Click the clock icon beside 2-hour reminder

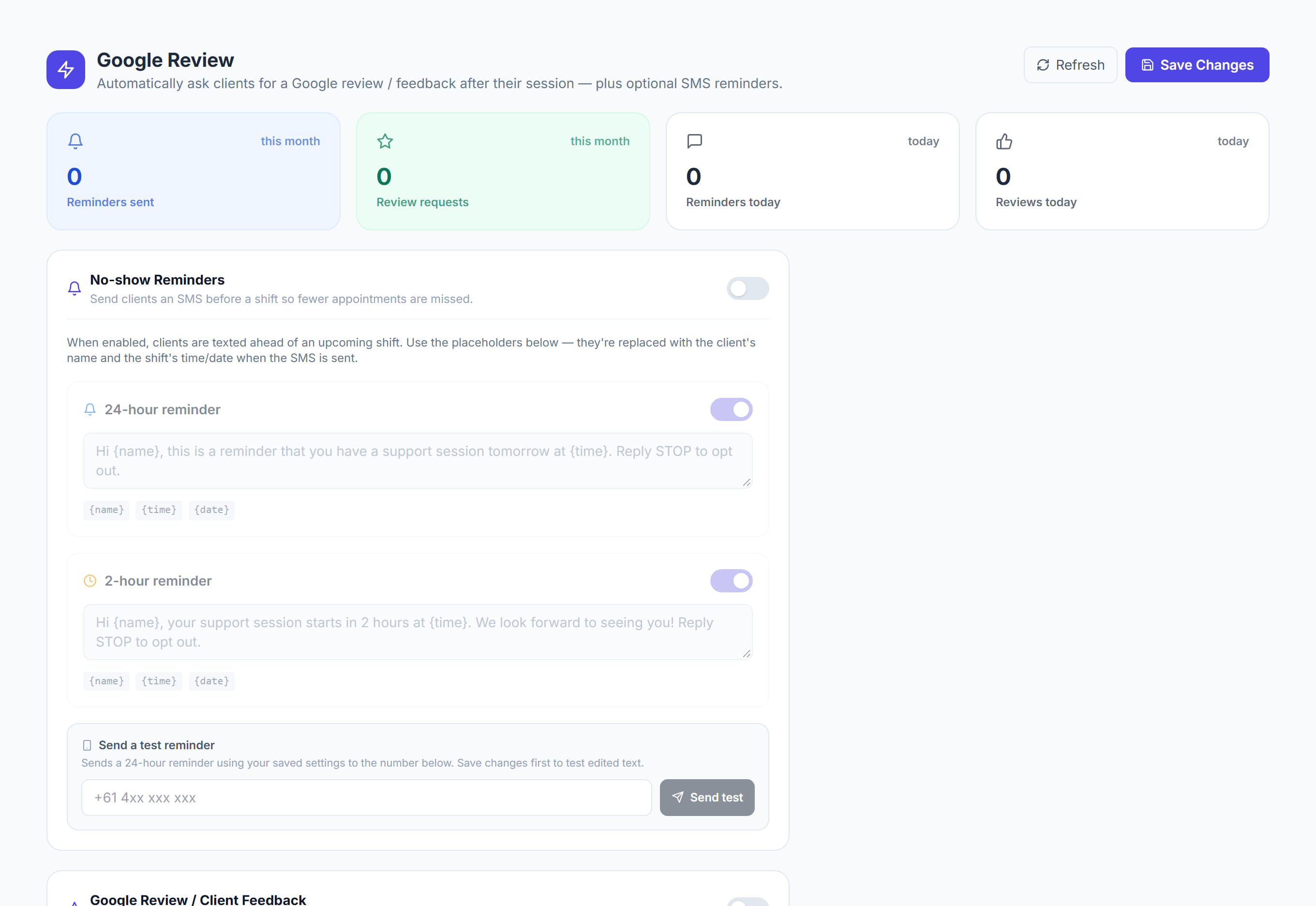coord(90,581)
